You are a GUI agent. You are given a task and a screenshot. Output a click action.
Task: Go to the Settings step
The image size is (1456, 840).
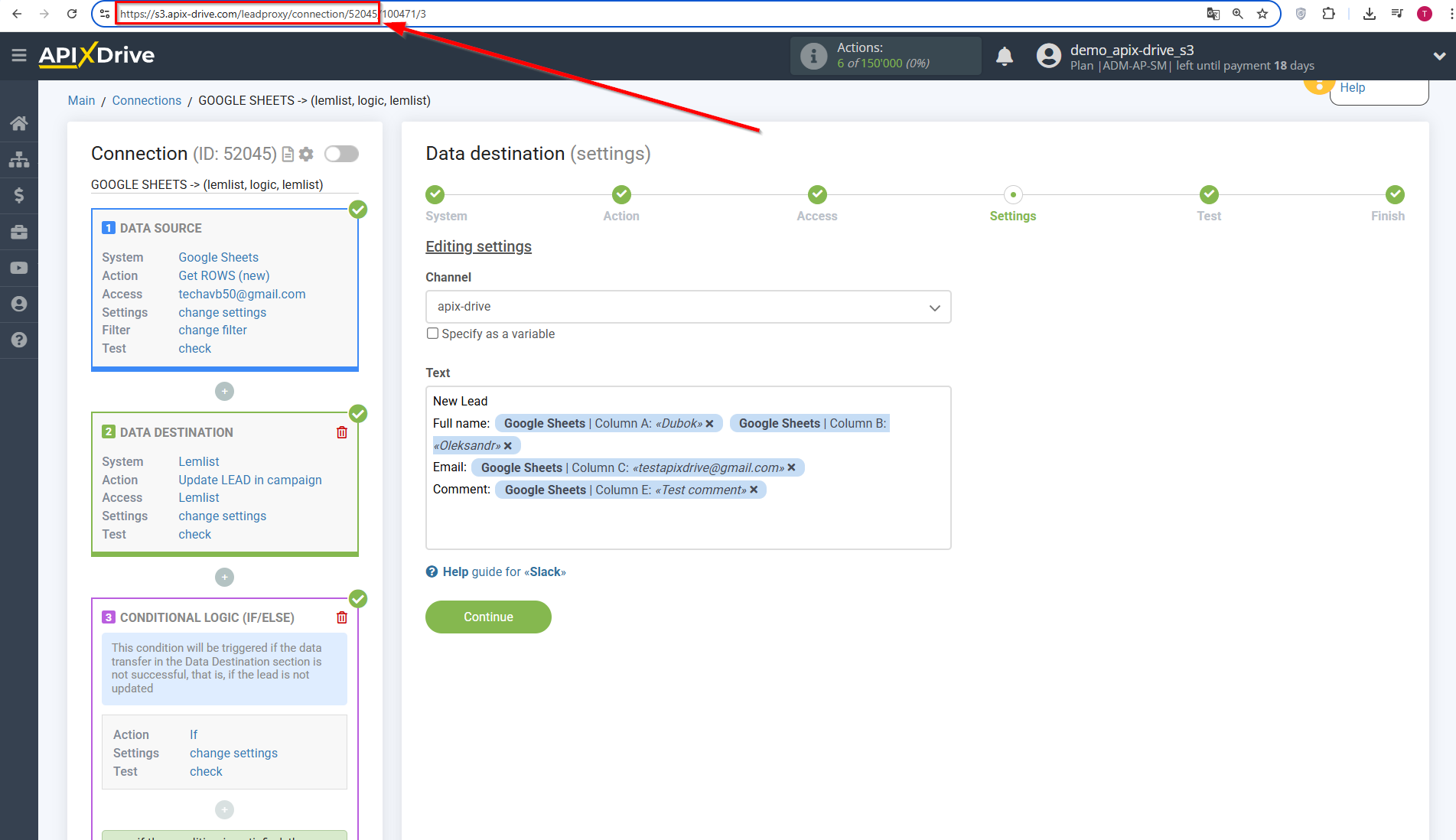click(1013, 194)
